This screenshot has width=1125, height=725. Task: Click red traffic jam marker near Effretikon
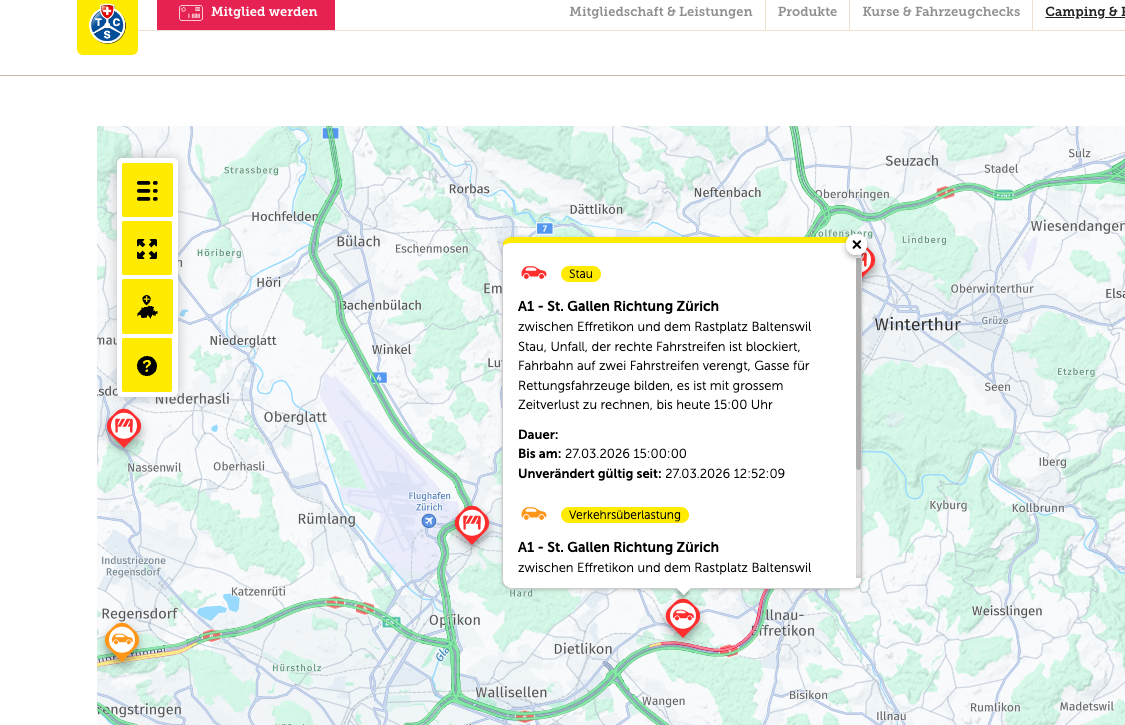click(x=682, y=615)
